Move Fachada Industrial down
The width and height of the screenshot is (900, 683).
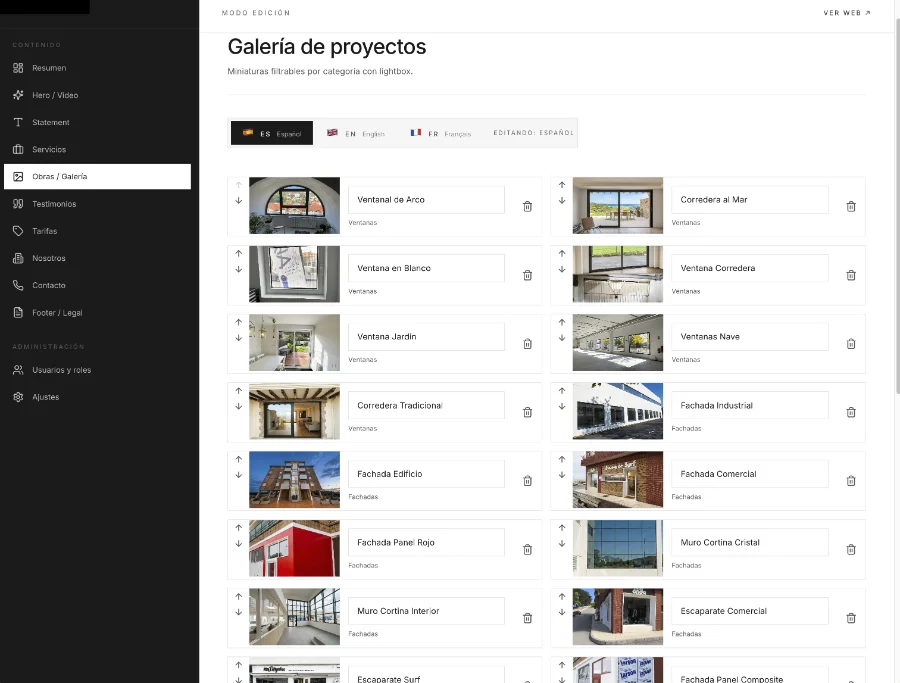point(562,406)
